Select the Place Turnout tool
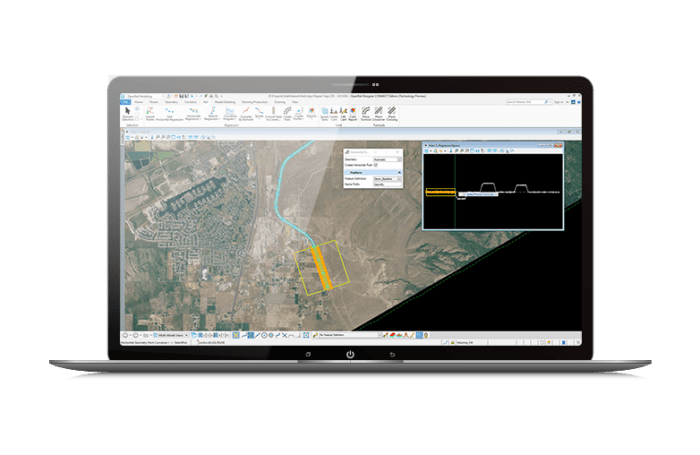Screen dimensions: 700x455 (x=366, y=112)
